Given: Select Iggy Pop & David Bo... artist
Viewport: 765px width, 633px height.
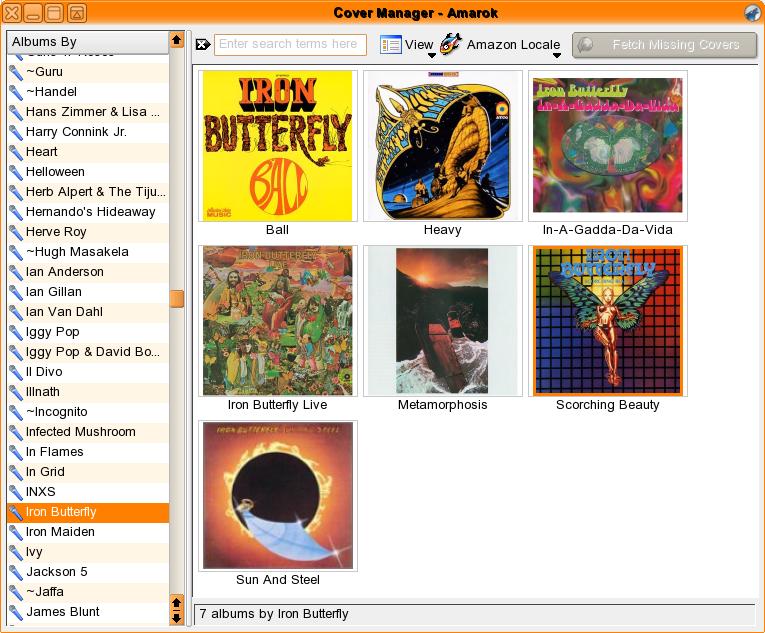Looking at the screenshot, I should tap(88, 352).
